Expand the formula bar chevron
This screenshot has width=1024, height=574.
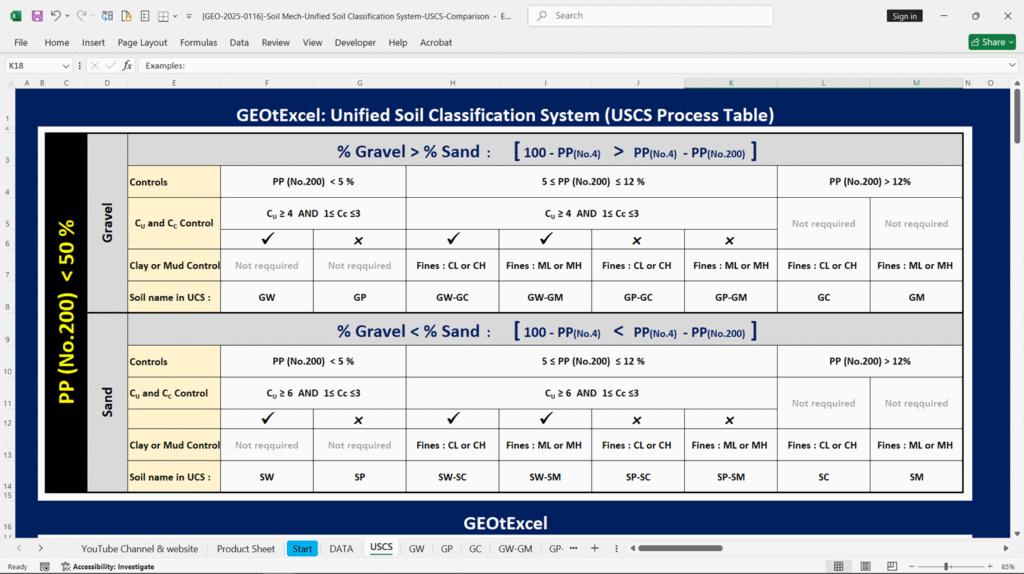point(1012,65)
